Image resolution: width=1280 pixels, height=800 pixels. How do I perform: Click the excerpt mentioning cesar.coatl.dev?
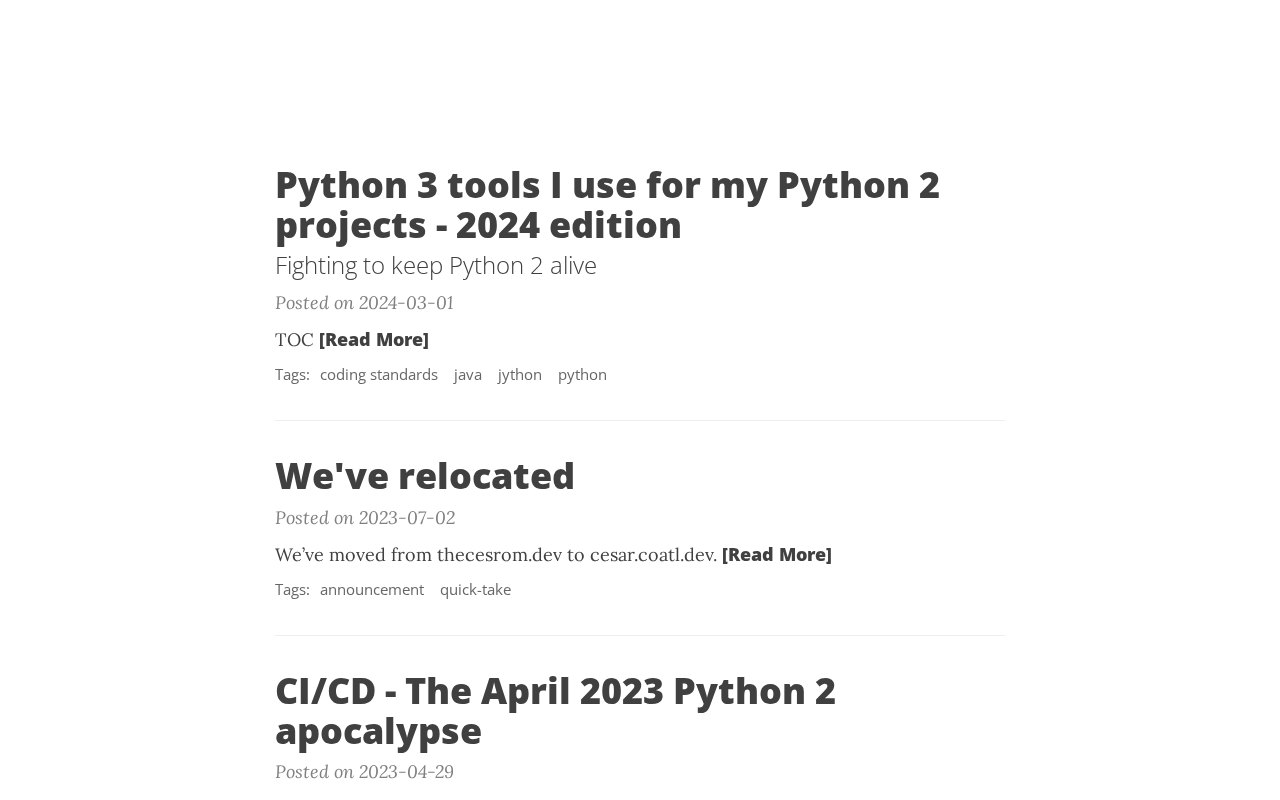click(x=495, y=555)
